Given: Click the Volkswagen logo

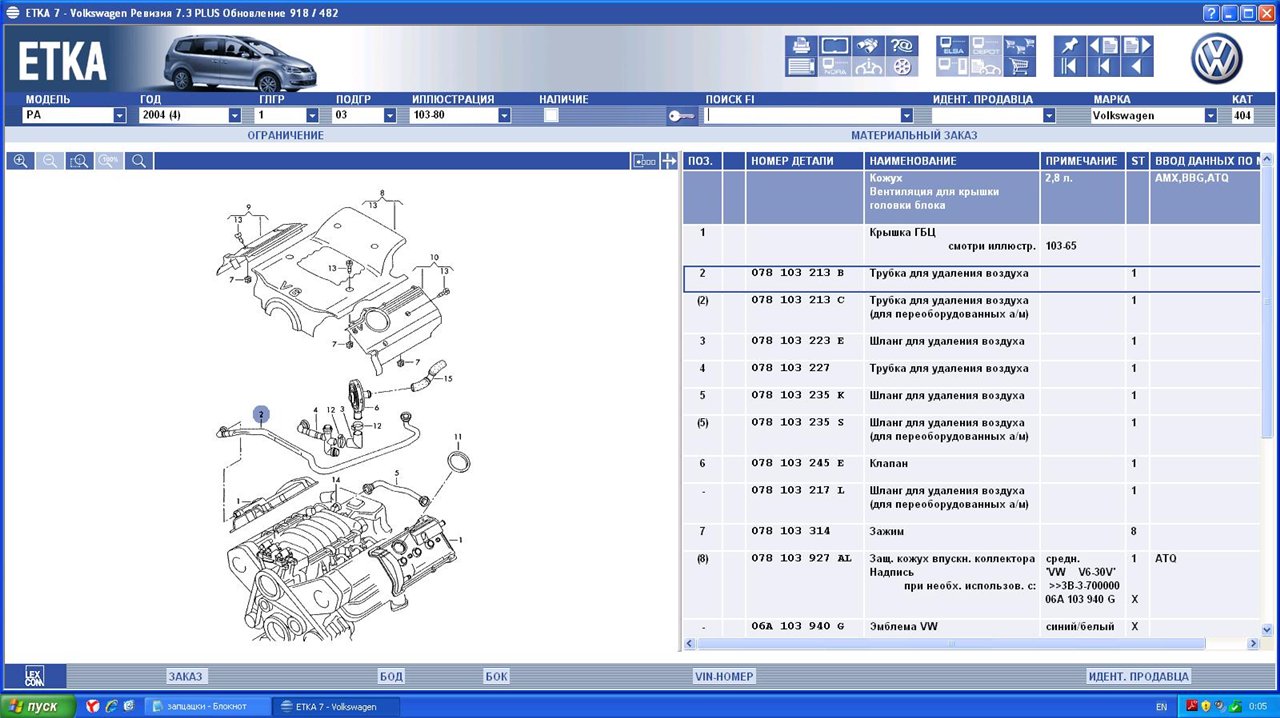Looking at the screenshot, I should [1216, 59].
